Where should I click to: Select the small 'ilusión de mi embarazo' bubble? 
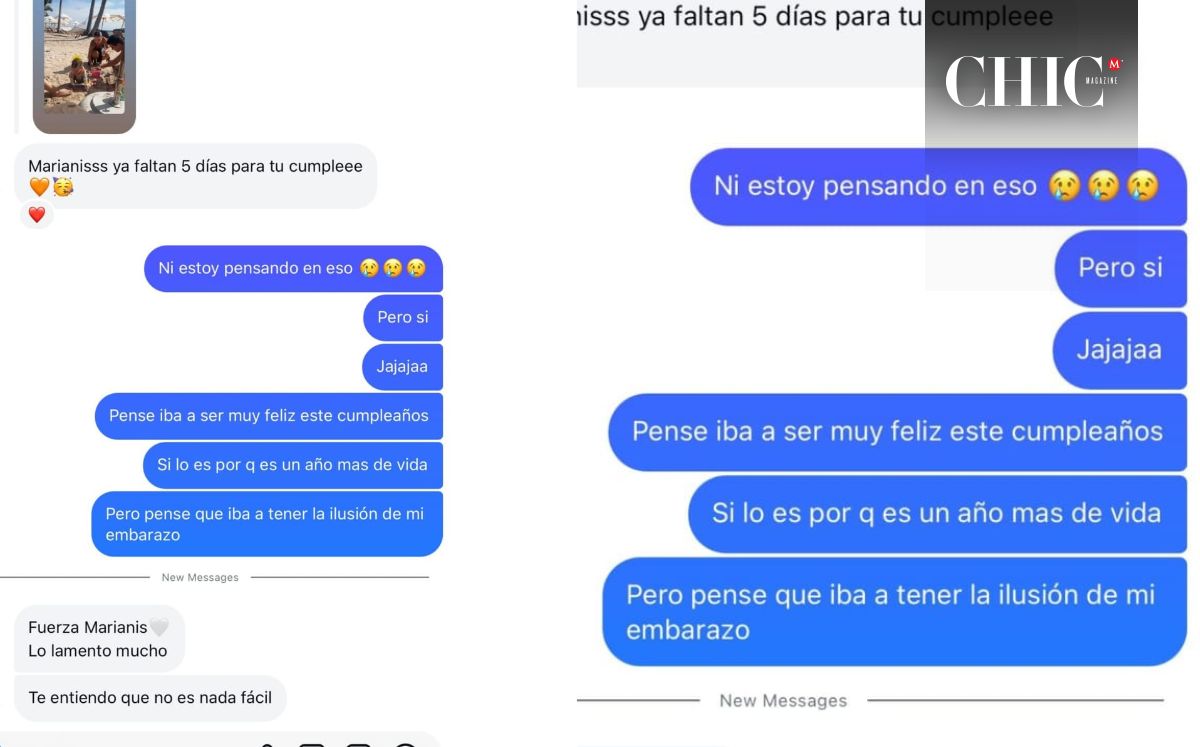coord(267,524)
